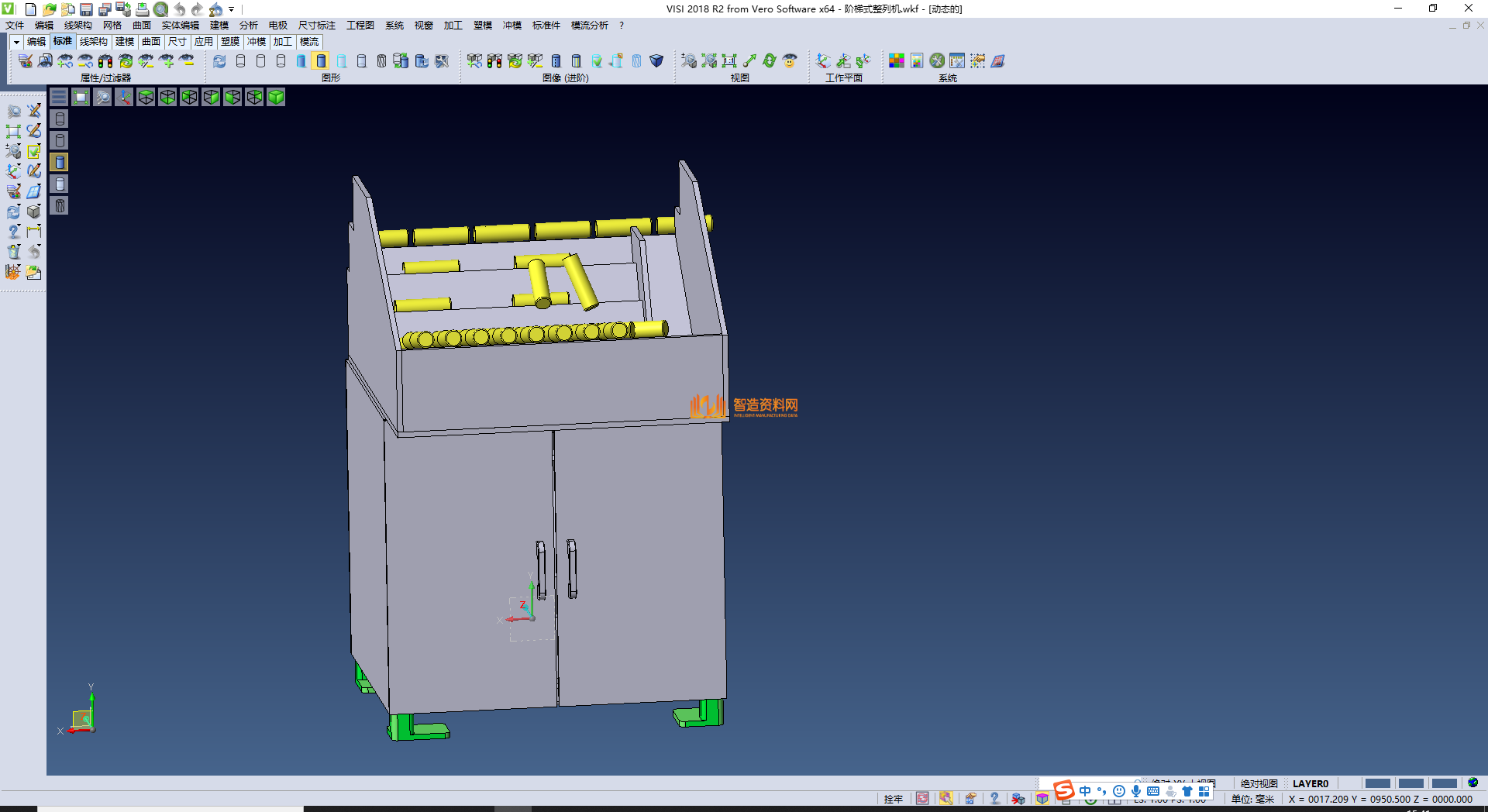Click the 1:1 zoom view icon

pyautogui.click(x=729, y=61)
